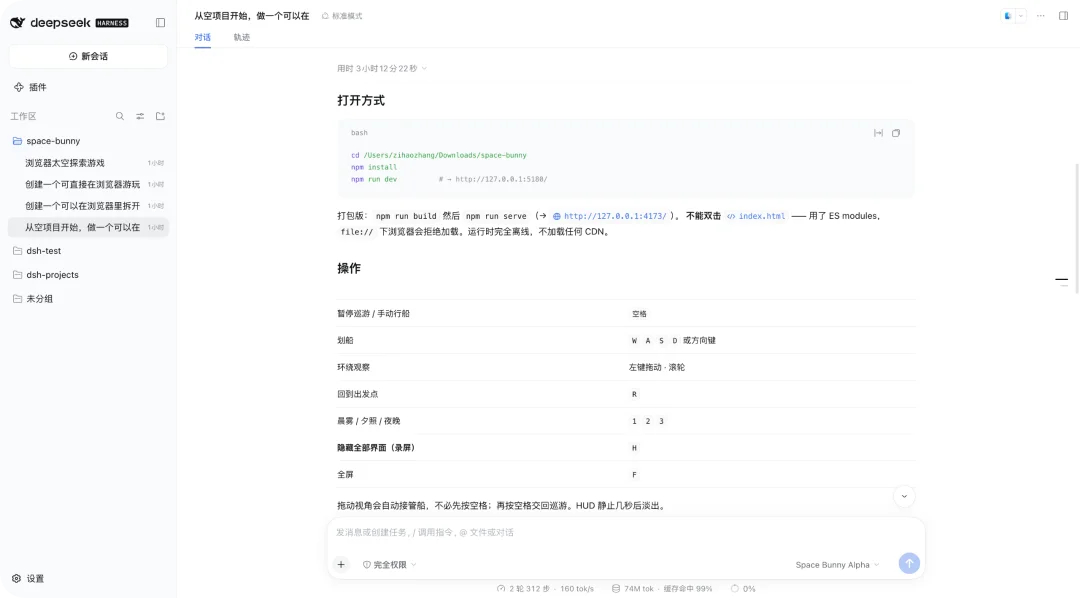Toggle the right side panel icon

coord(1063,16)
